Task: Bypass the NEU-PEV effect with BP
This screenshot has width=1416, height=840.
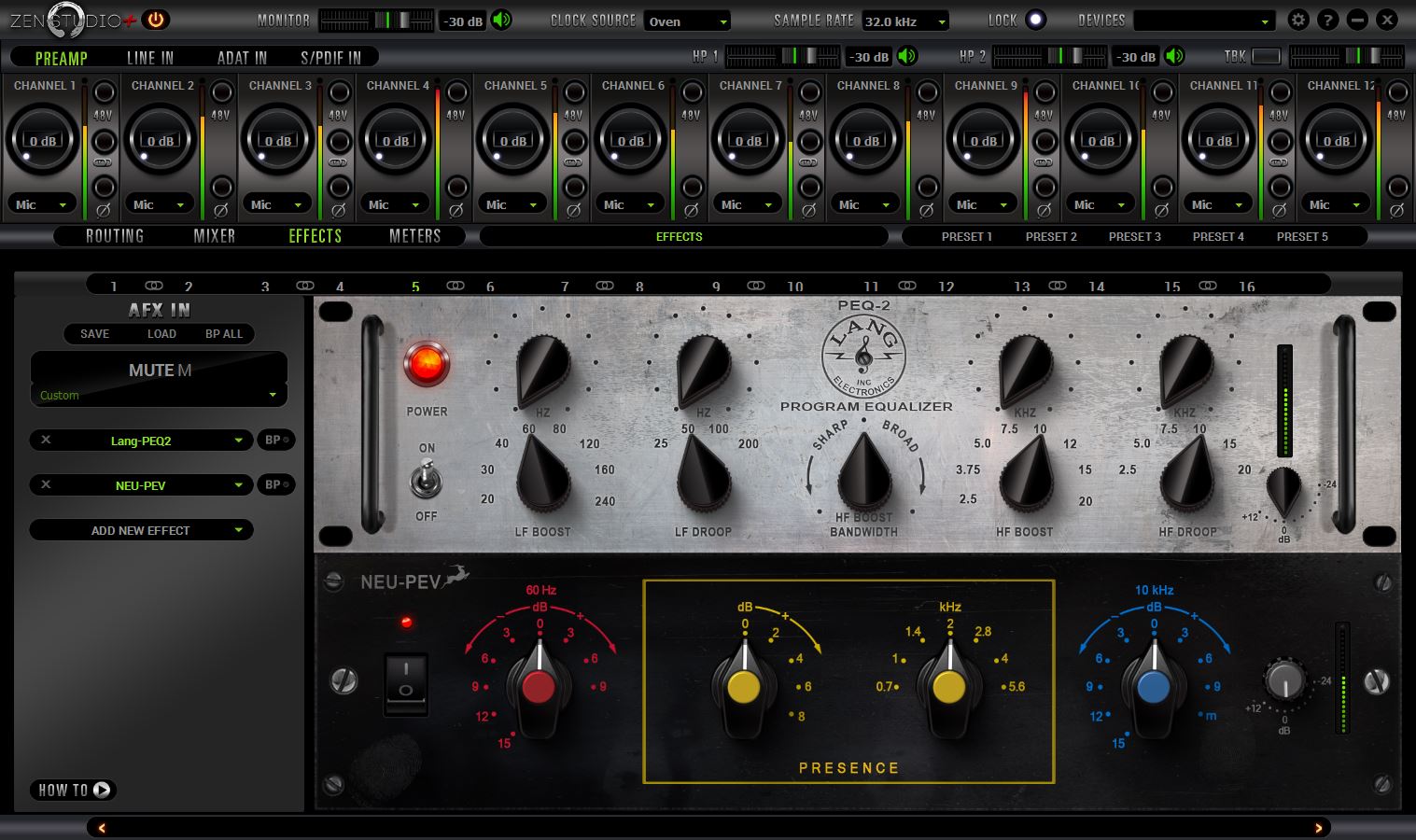Action: pos(275,484)
